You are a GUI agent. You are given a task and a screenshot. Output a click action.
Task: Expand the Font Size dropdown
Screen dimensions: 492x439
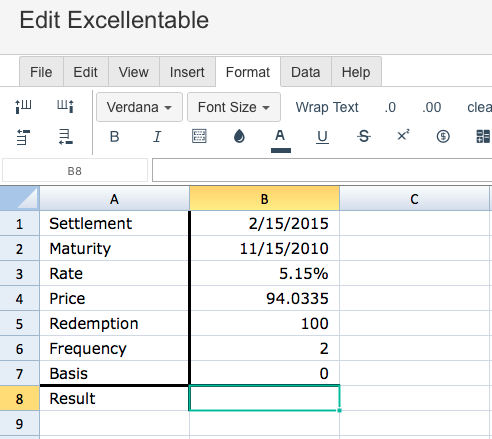coord(234,107)
